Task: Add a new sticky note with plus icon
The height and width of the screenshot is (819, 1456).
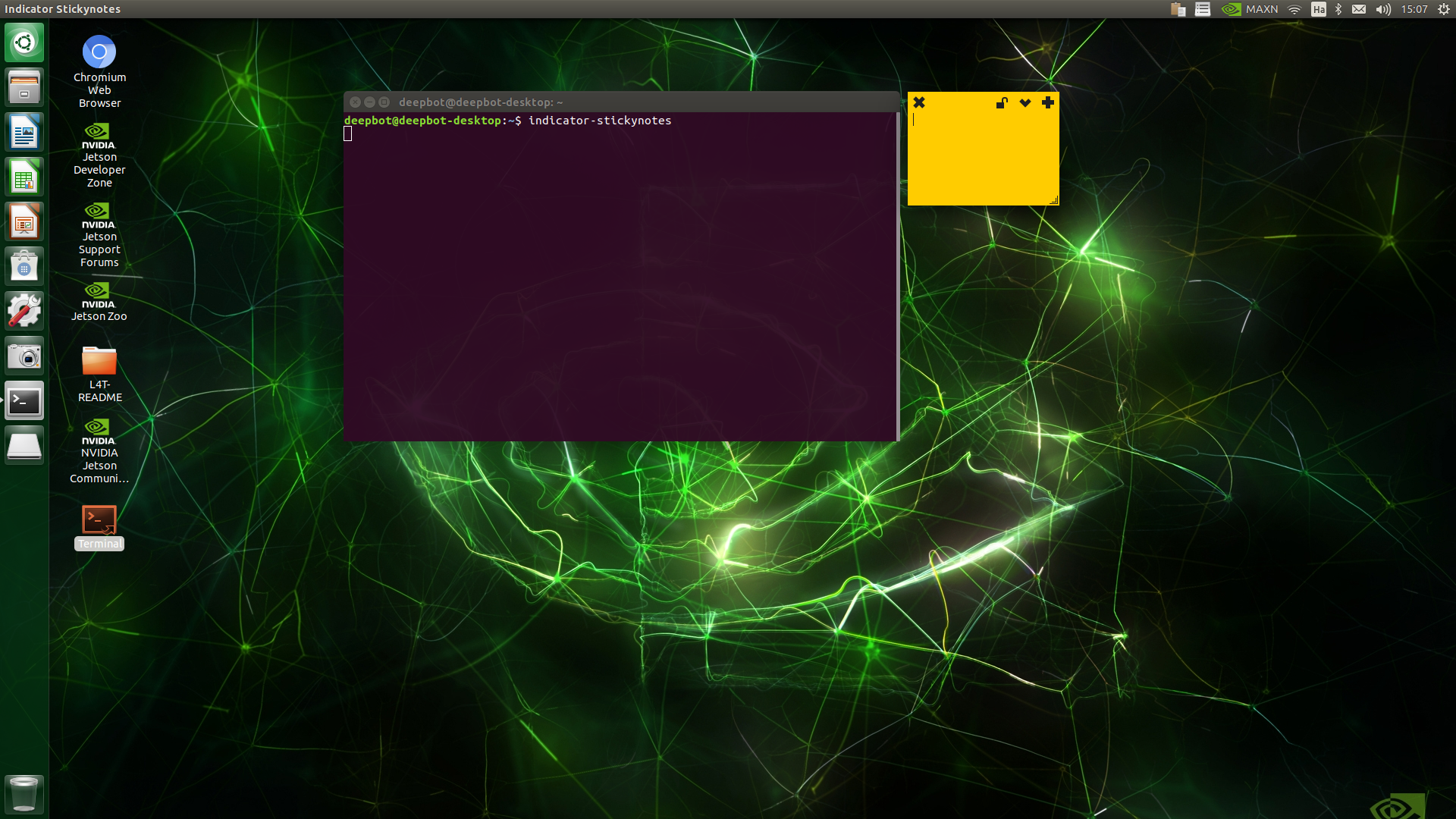Action: point(1048,102)
